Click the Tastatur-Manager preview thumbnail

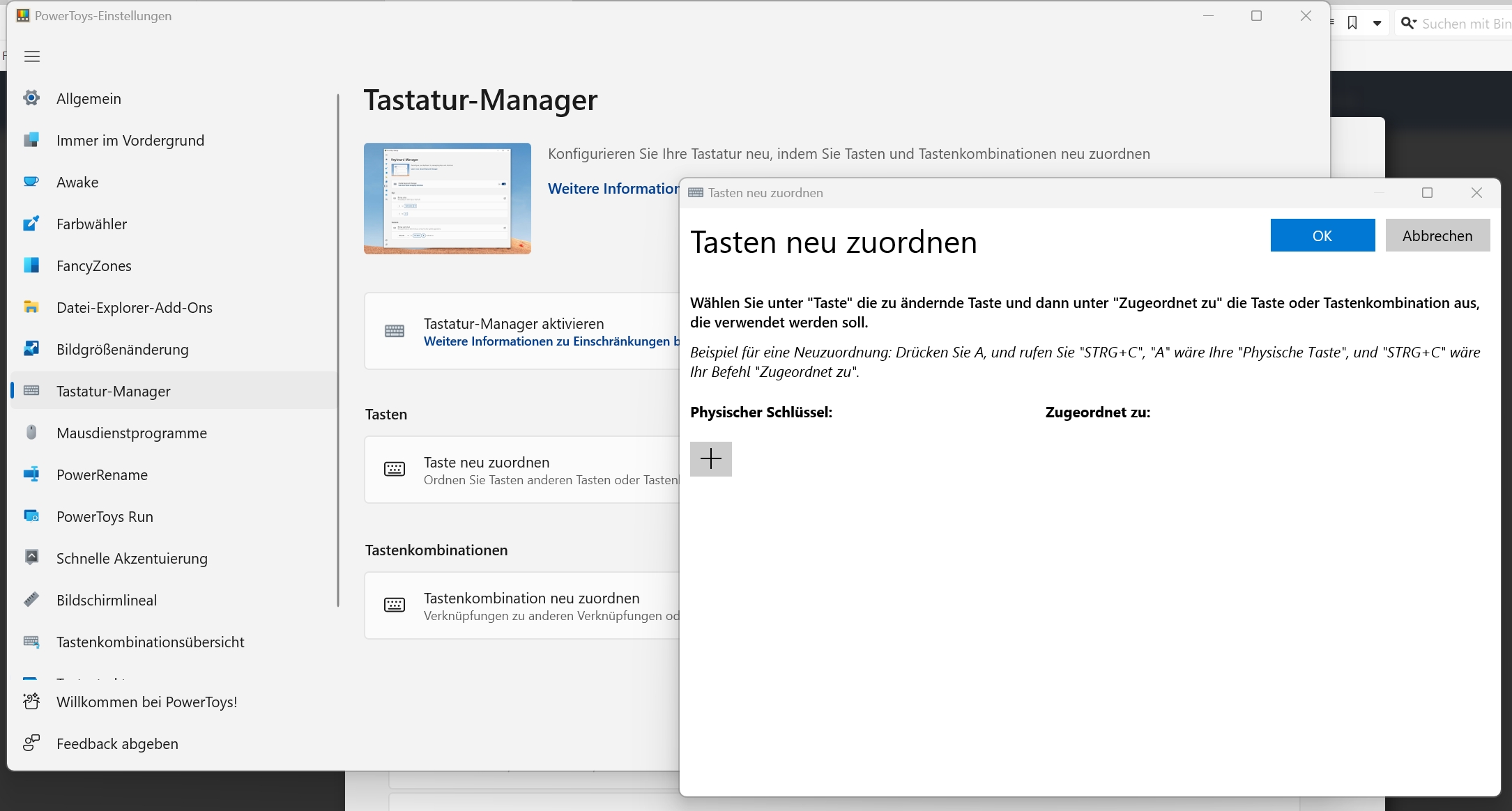click(x=447, y=199)
